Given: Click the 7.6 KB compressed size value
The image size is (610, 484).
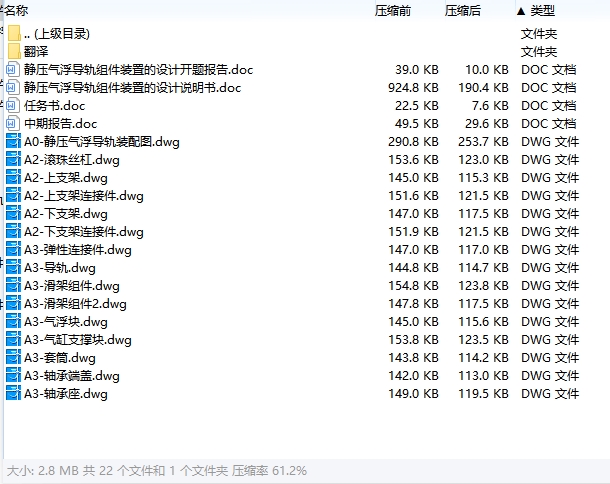Looking at the screenshot, I should click(x=490, y=105).
